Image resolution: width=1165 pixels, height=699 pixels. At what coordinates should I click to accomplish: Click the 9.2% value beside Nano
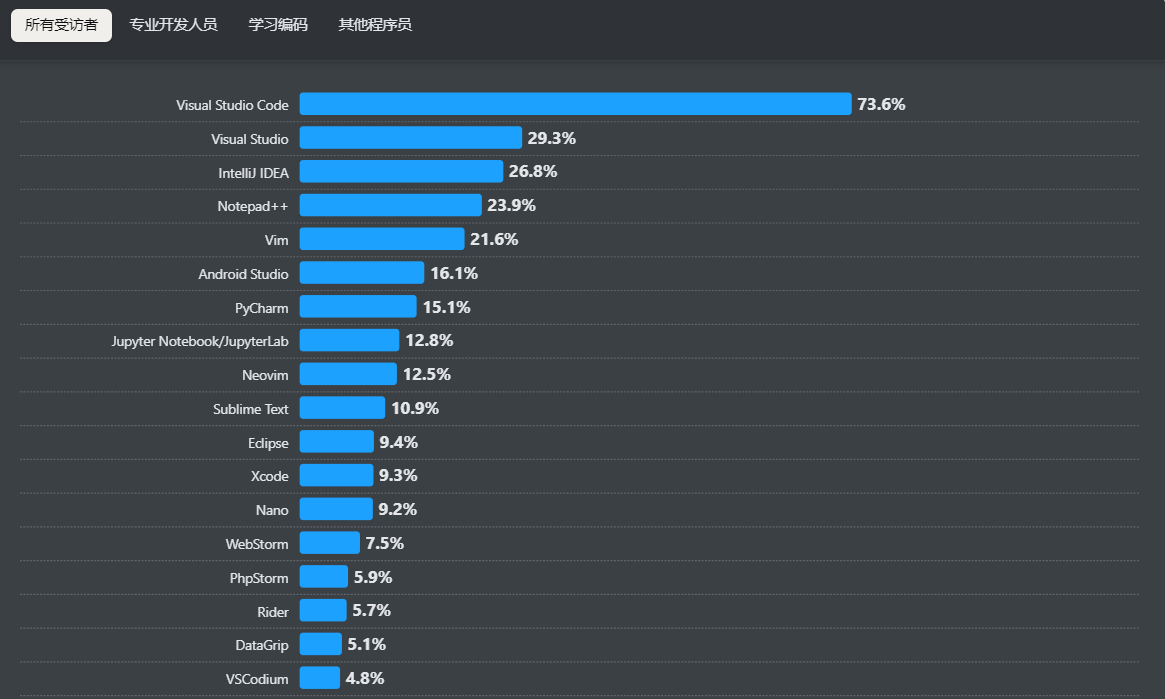coord(397,509)
